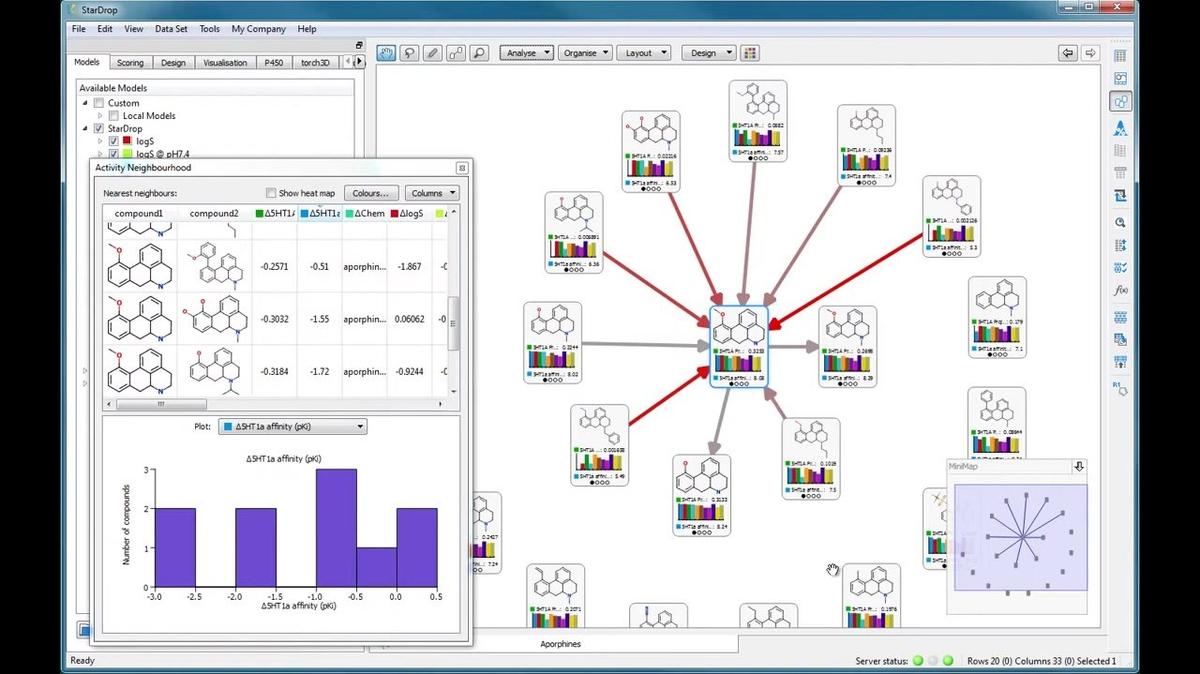The width and height of the screenshot is (1200, 674).
Task: Open the Layout dropdown menu
Action: click(x=644, y=52)
